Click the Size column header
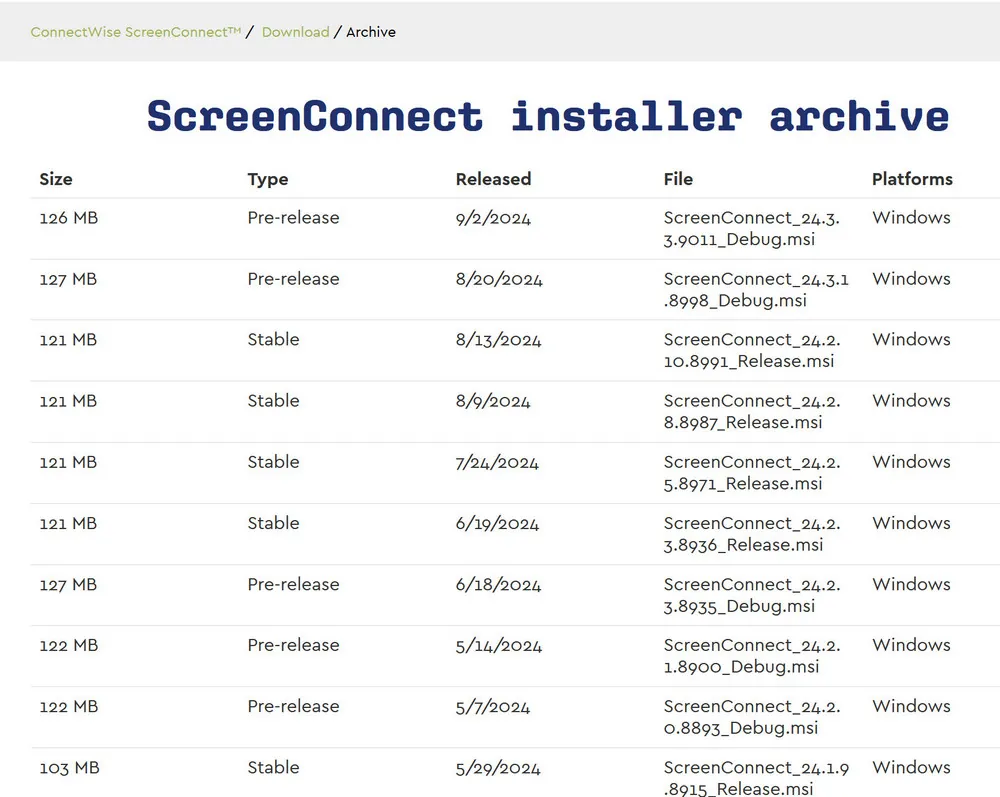This screenshot has height=797, width=1000. (x=56, y=179)
